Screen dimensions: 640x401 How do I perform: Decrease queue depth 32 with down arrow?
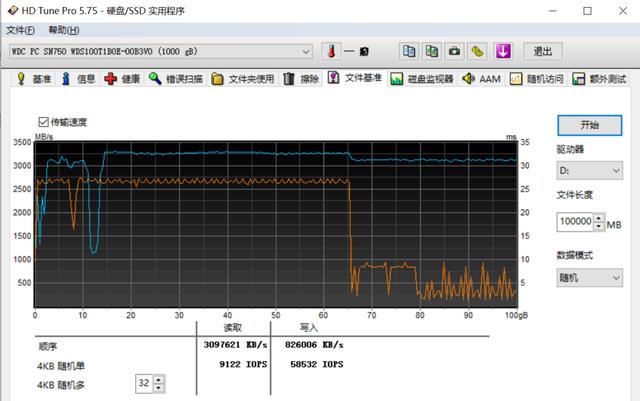point(159,388)
